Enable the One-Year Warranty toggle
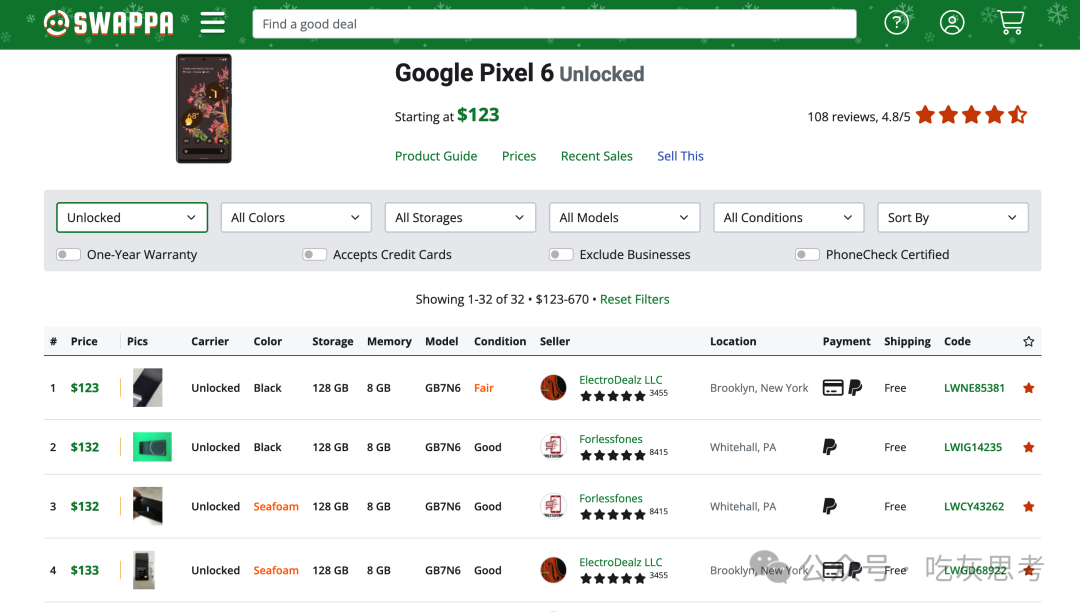This screenshot has width=1080, height=612. click(x=68, y=255)
